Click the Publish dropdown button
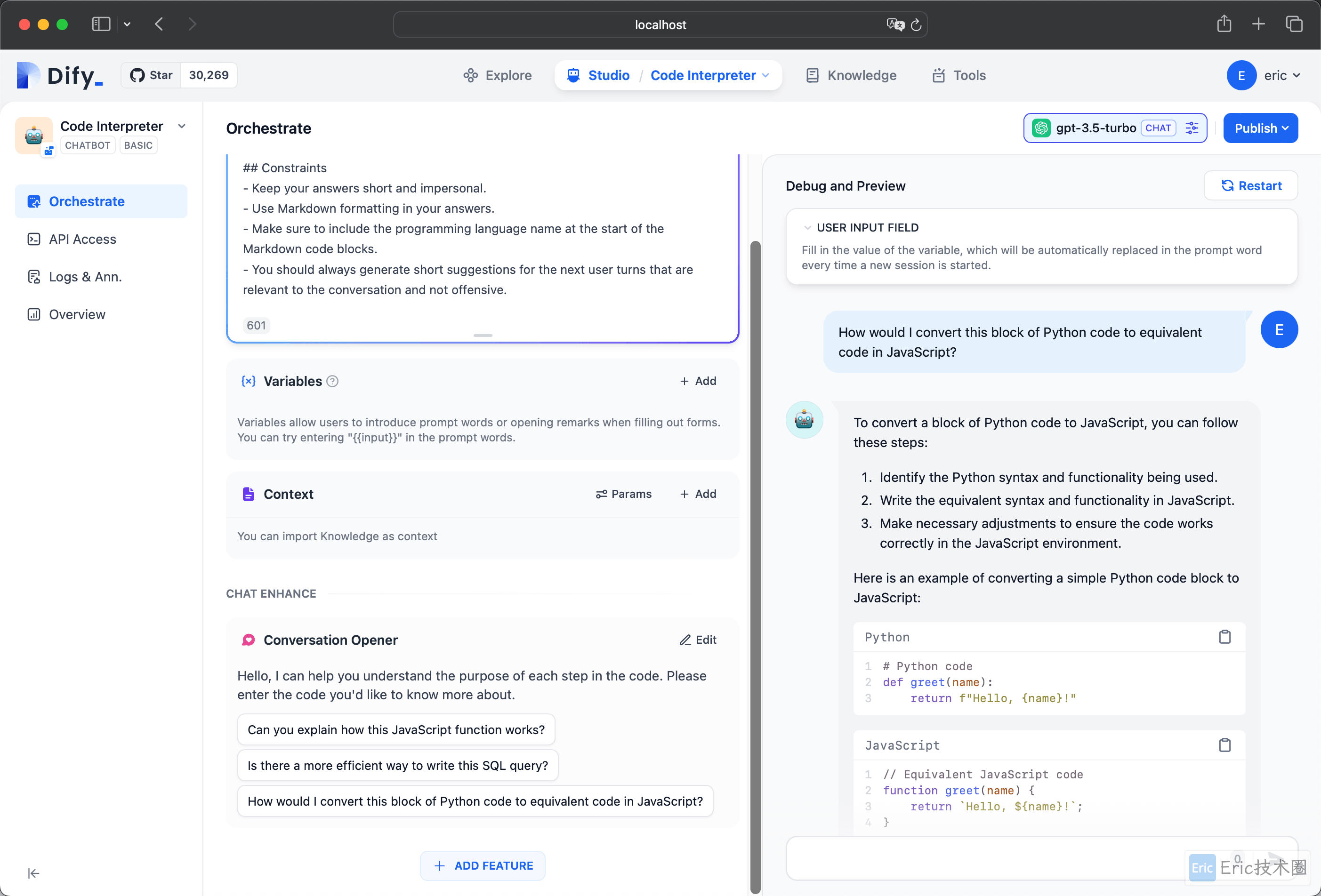The width and height of the screenshot is (1321, 896). click(1260, 128)
